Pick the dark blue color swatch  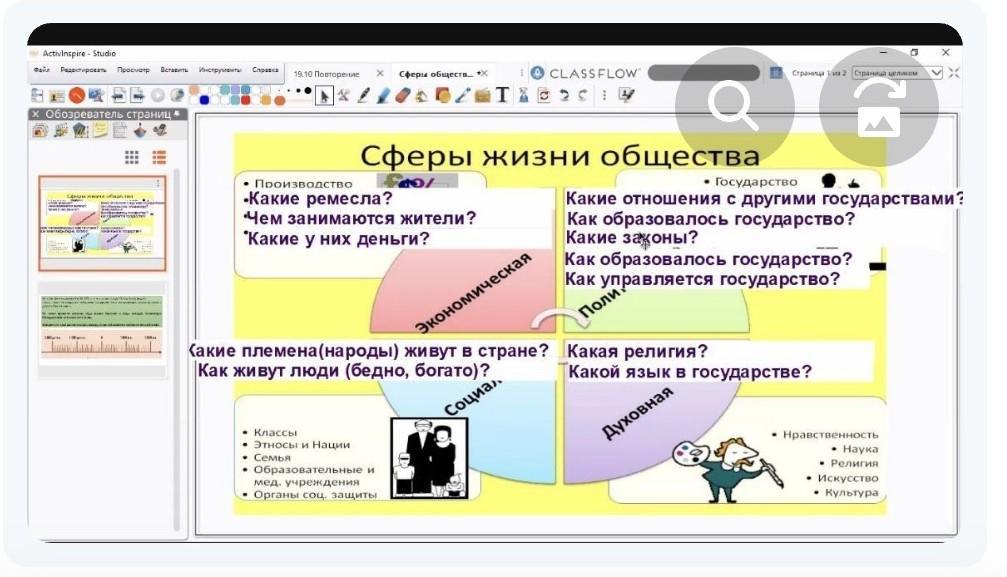[205, 100]
